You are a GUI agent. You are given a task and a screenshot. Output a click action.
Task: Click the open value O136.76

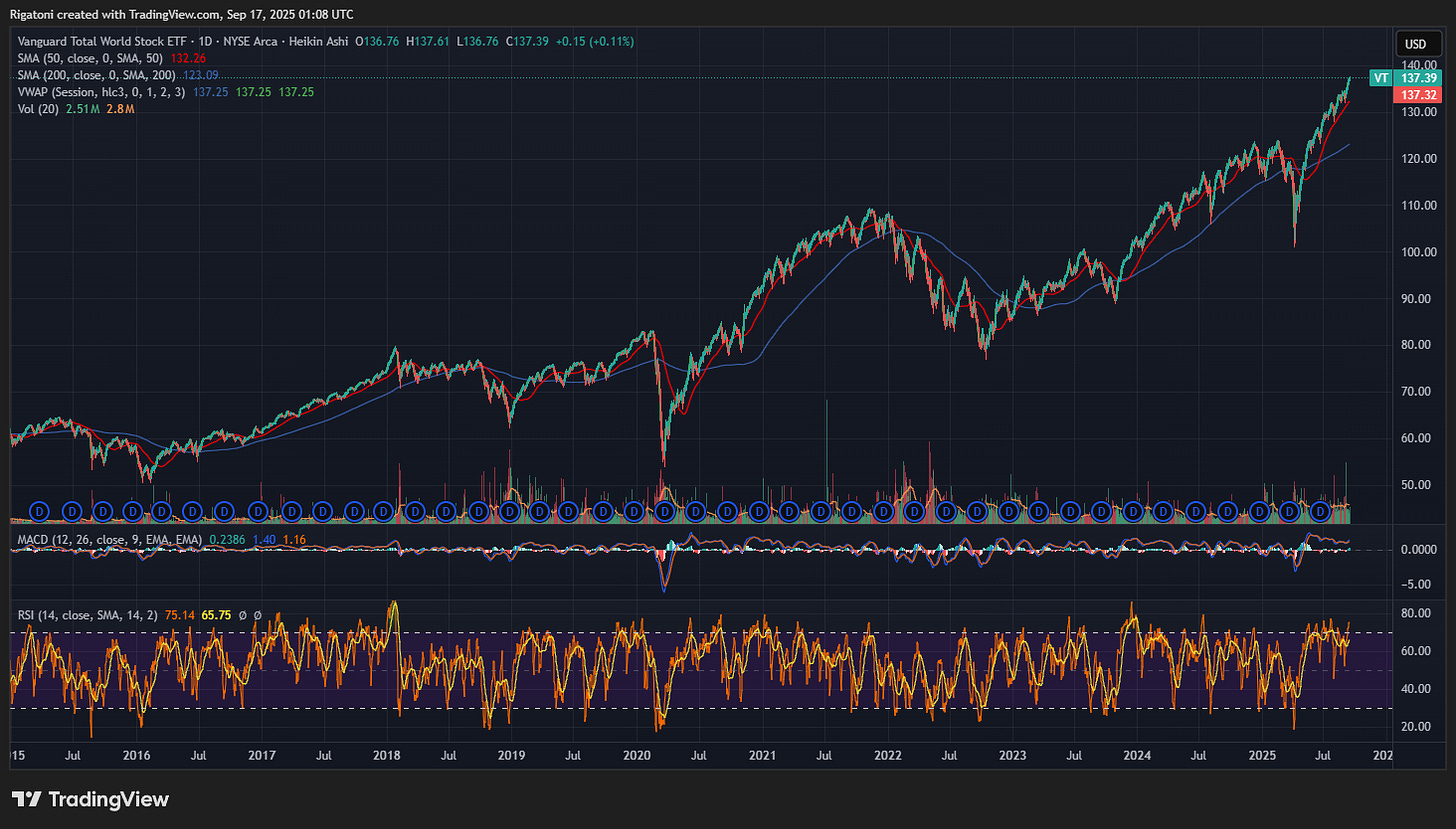click(x=376, y=41)
